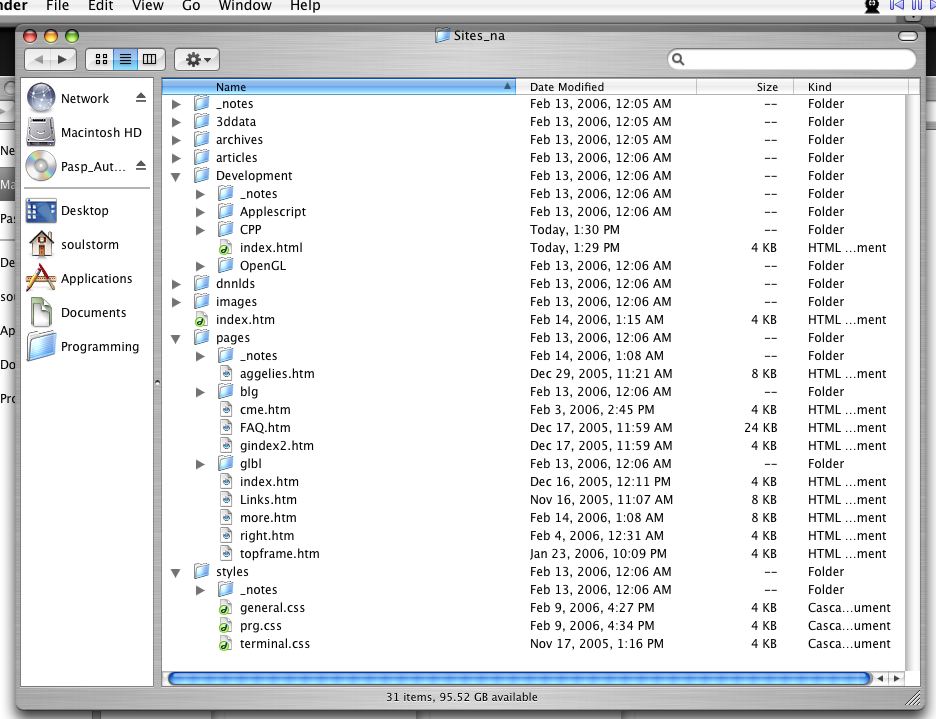Switch to column view mode
The width and height of the screenshot is (936, 719).
[x=150, y=59]
